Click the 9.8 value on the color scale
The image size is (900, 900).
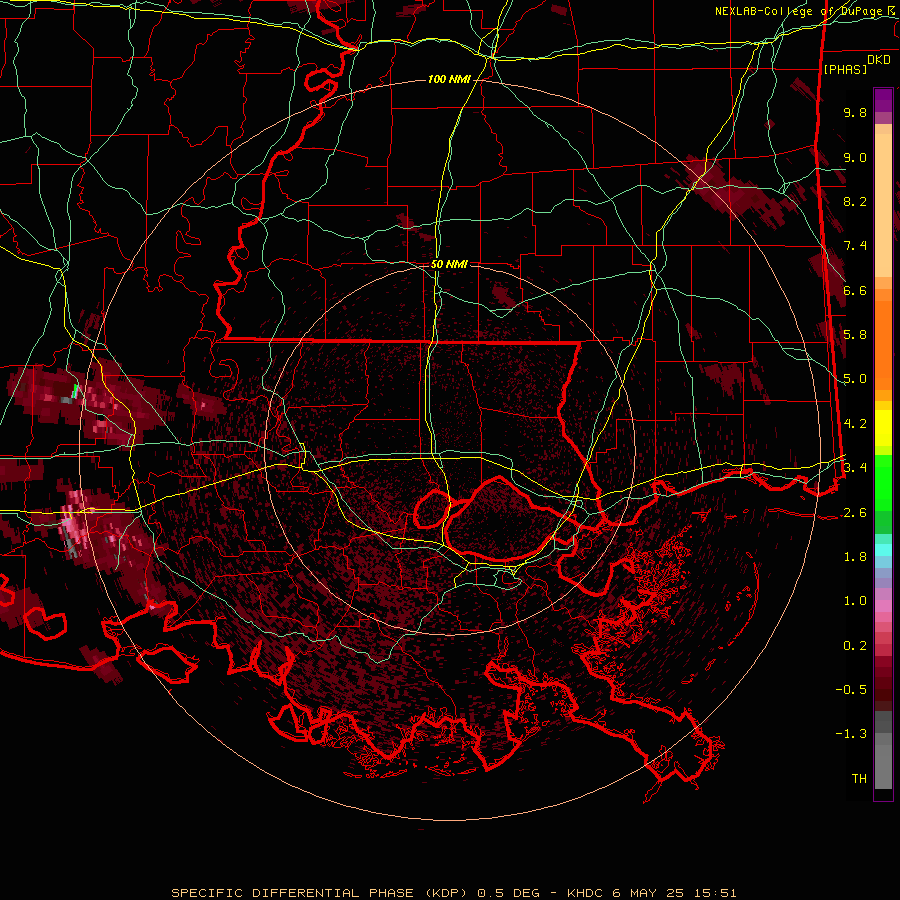coord(855,112)
